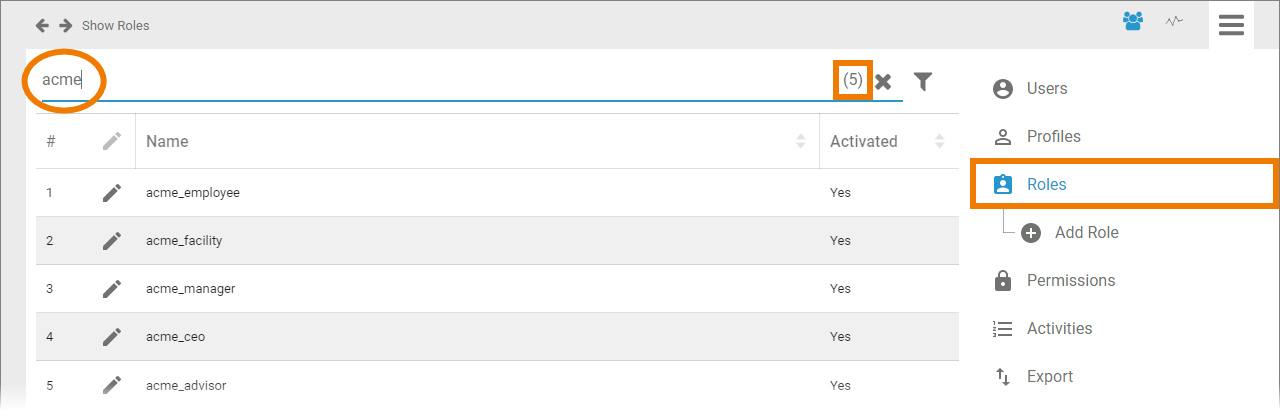The height and width of the screenshot is (411, 1280).
Task: Select the Roles menu item
Action: click(x=1046, y=185)
